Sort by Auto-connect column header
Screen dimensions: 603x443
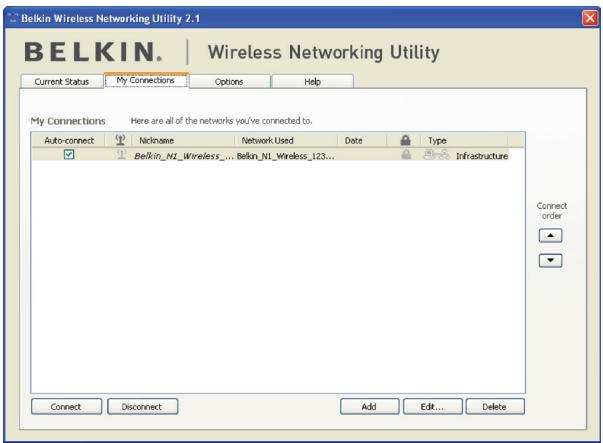(69, 140)
